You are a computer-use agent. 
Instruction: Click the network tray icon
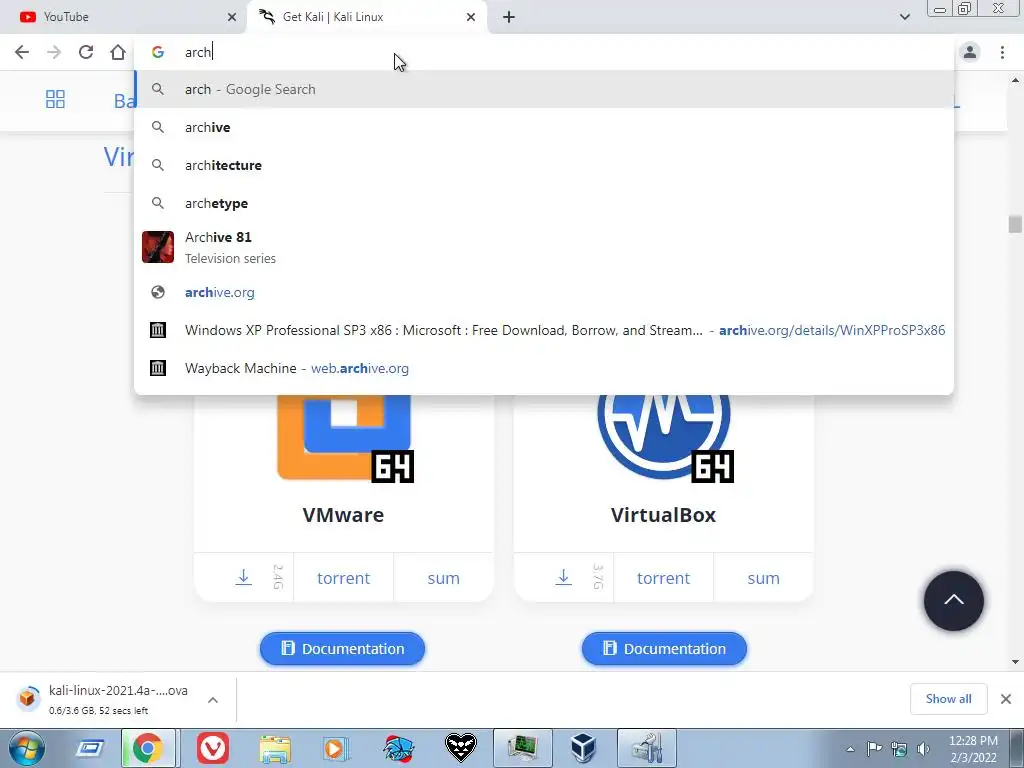[899, 749]
